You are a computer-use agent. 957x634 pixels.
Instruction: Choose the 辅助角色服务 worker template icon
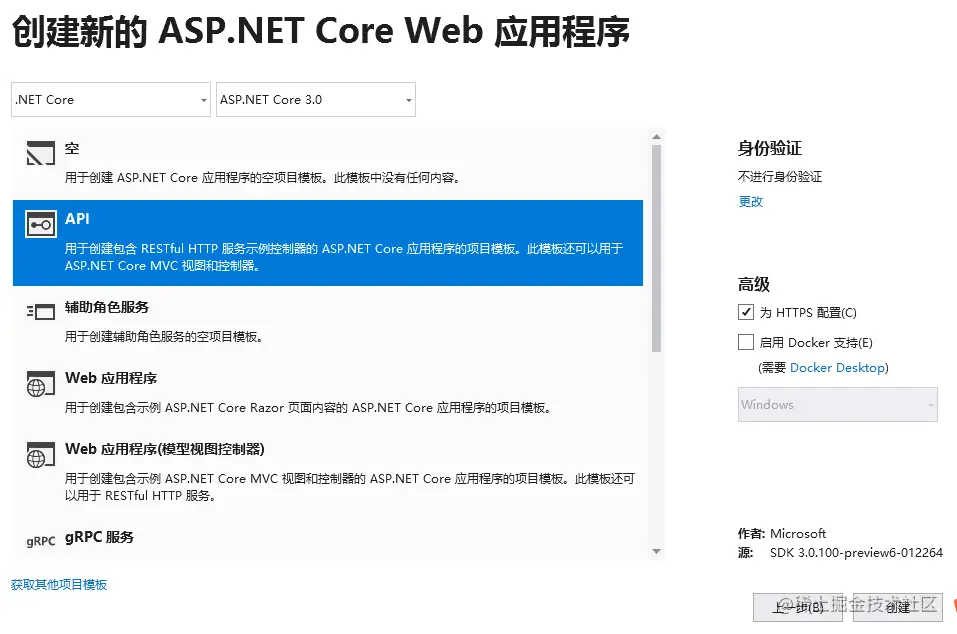tap(41, 312)
